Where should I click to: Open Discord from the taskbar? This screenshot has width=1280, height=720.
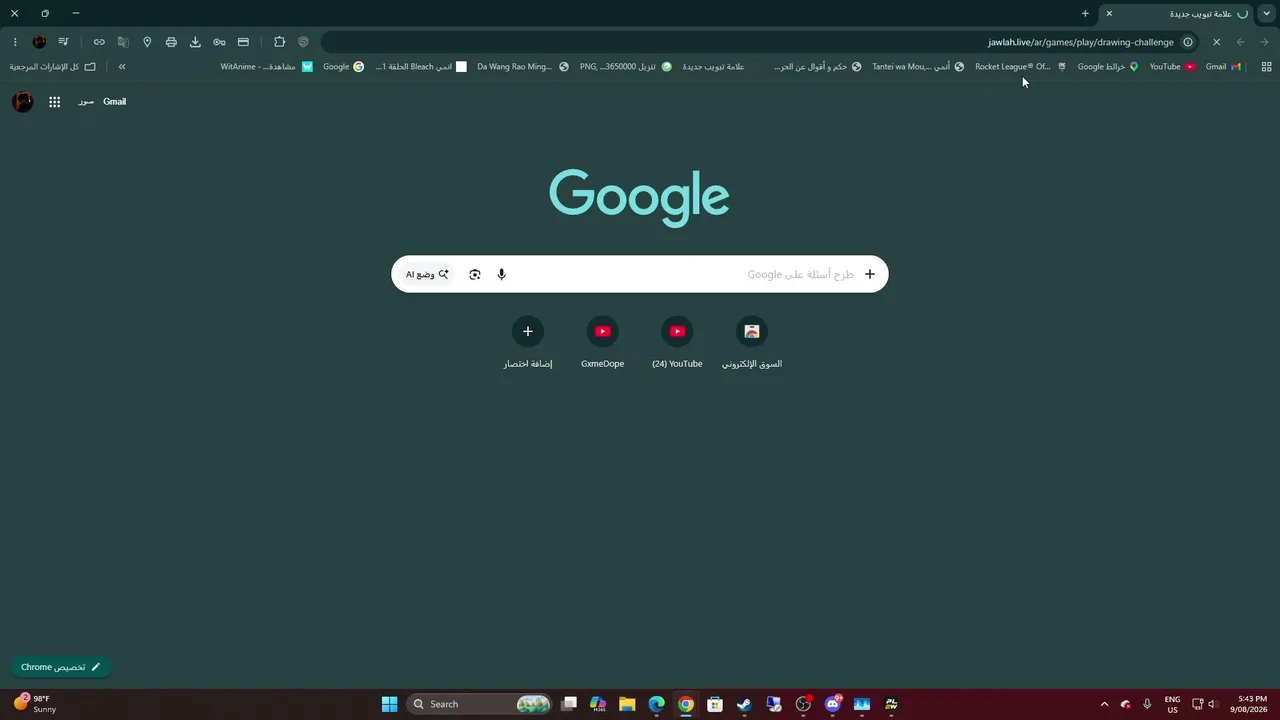click(833, 704)
